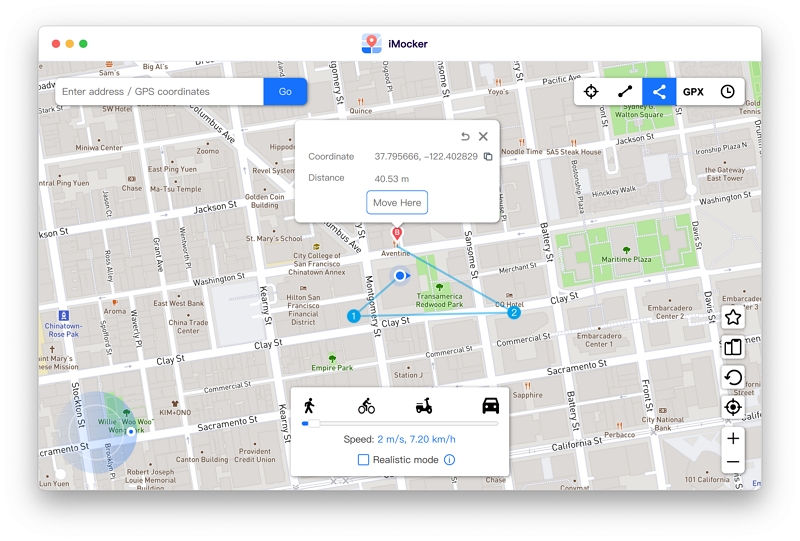Click the Chinatown-Rose Pak station label
800x541 pixels.
63,330
